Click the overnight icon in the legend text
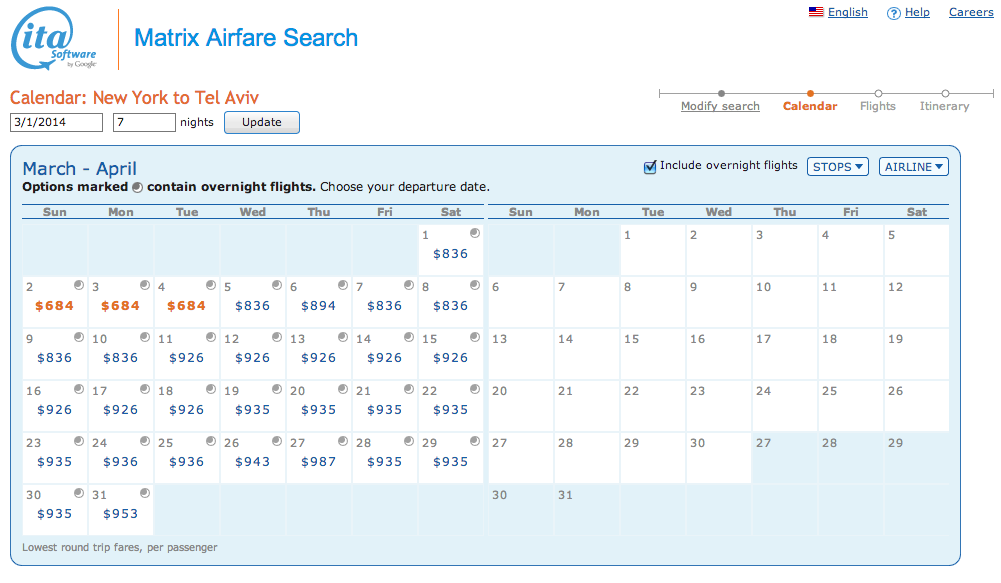1001x583 pixels. pyautogui.click(x=137, y=187)
